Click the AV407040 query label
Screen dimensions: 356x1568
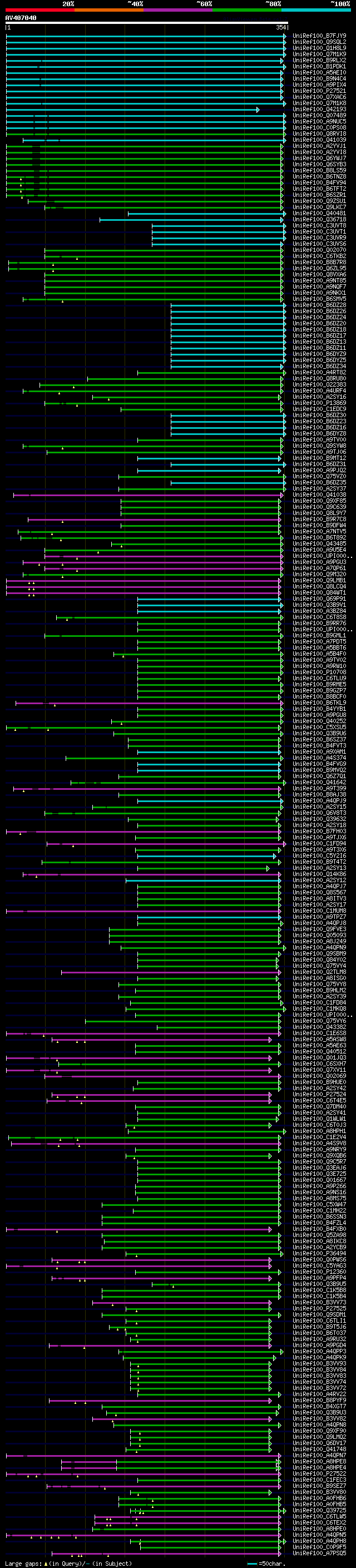point(21,18)
